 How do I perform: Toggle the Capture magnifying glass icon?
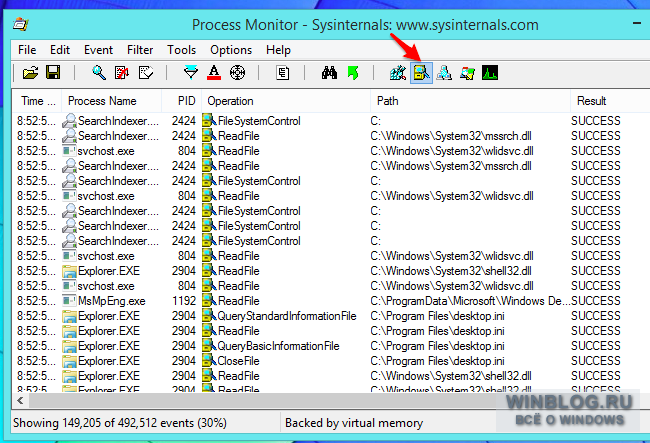(x=99, y=73)
